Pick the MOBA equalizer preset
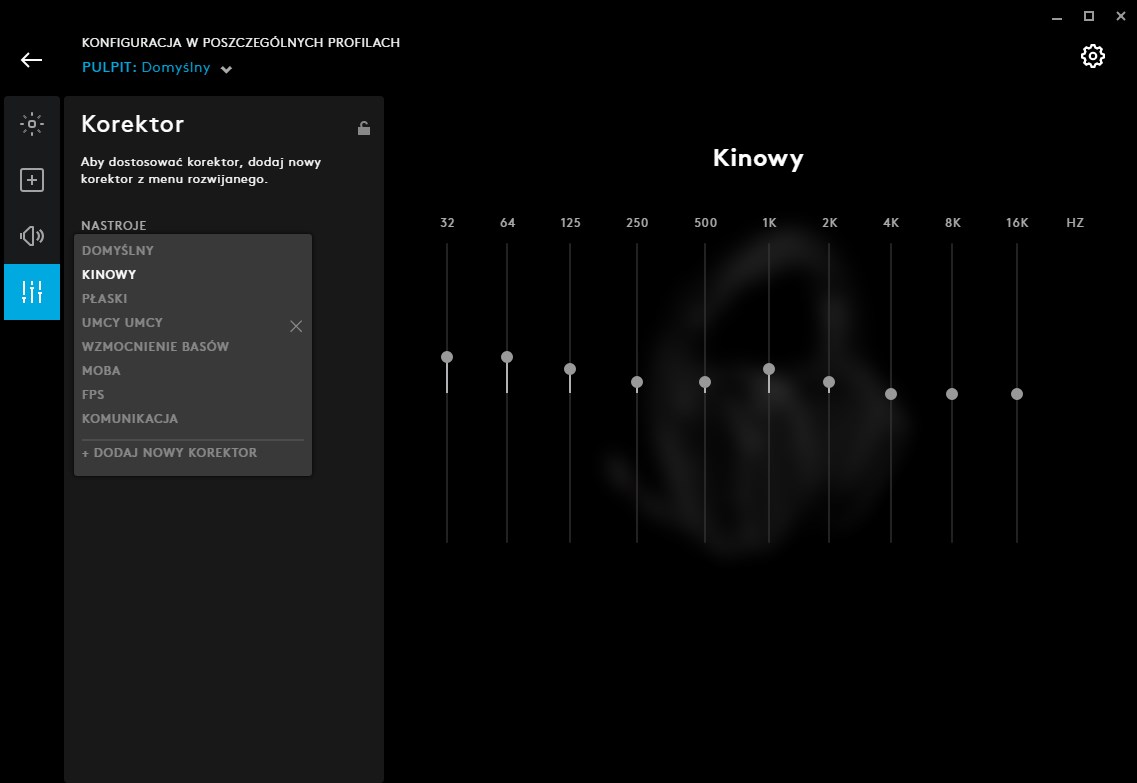The width and height of the screenshot is (1137, 783). pyautogui.click(x=101, y=371)
